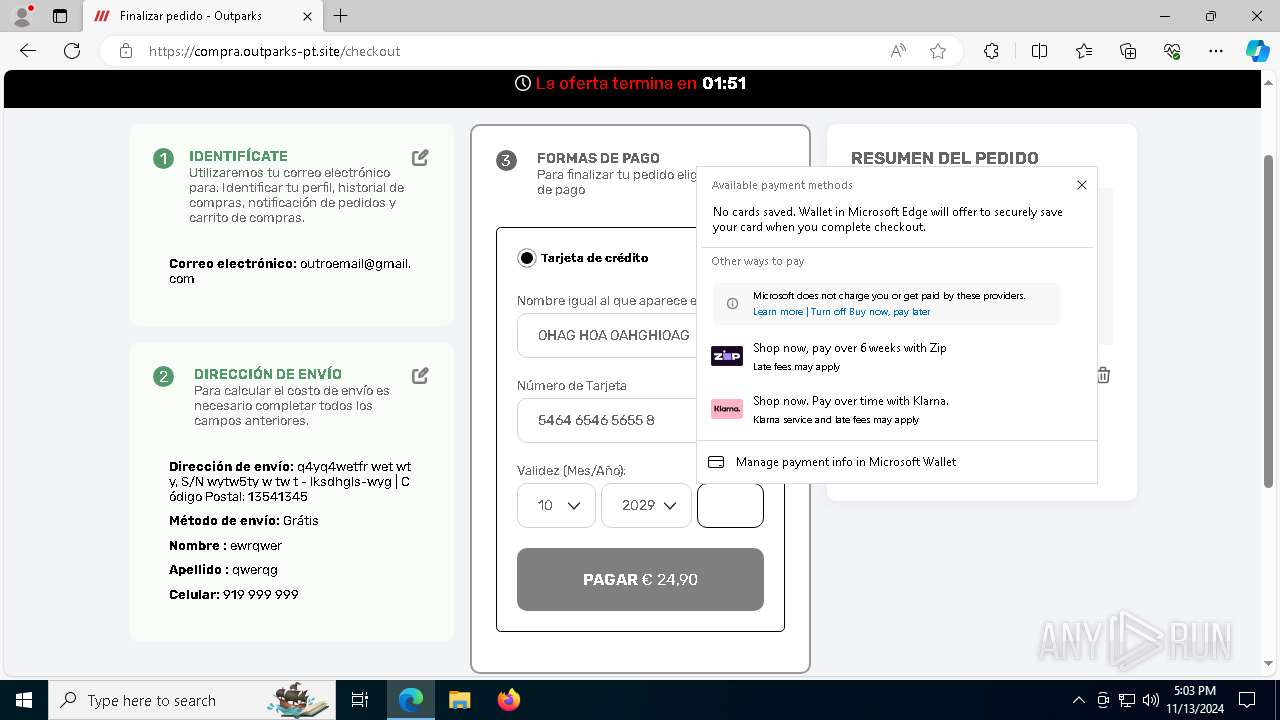View site information lock icon
The height and width of the screenshot is (720, 1280).
[126, 51]
